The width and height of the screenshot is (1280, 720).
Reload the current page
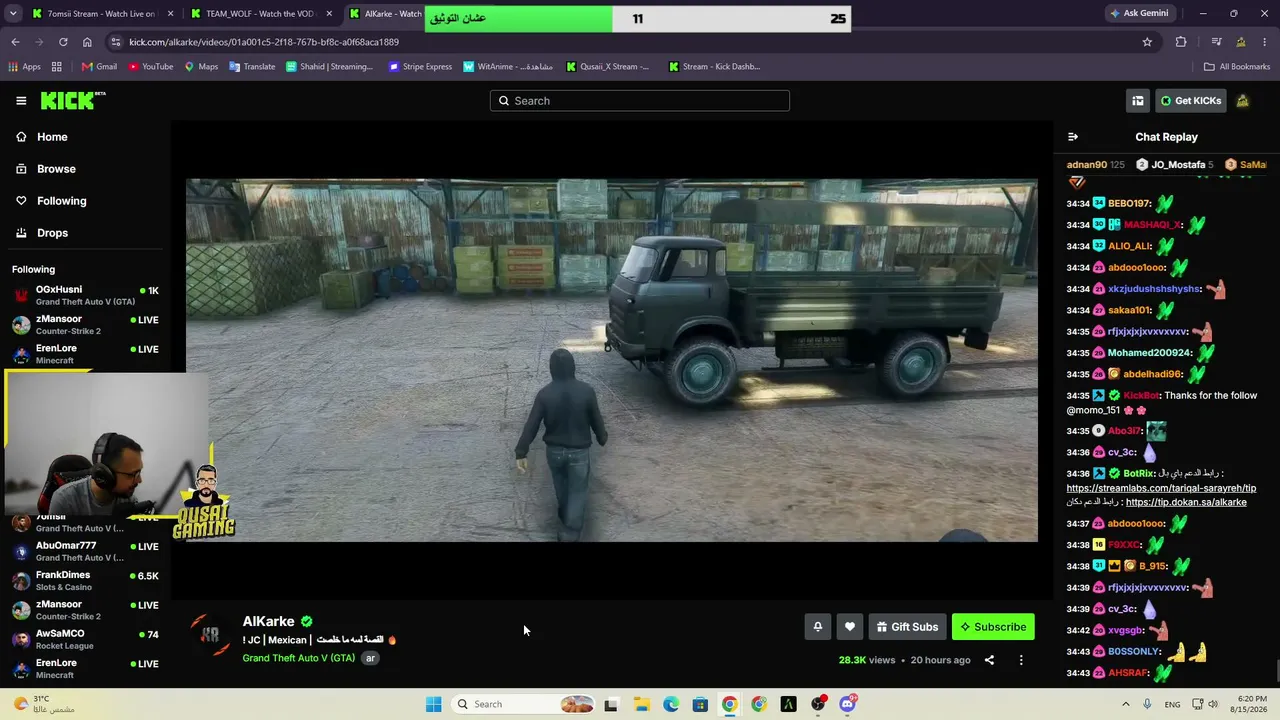(x=63, y=42)
